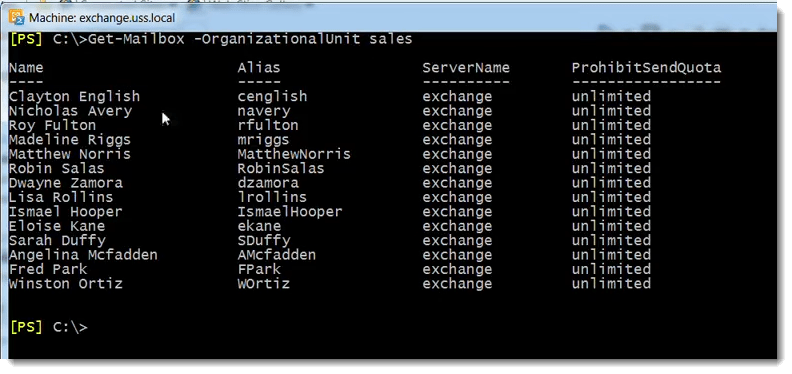Screen dimensions: 792x374
Task: Click the ServerName column header
Action: 466,68
